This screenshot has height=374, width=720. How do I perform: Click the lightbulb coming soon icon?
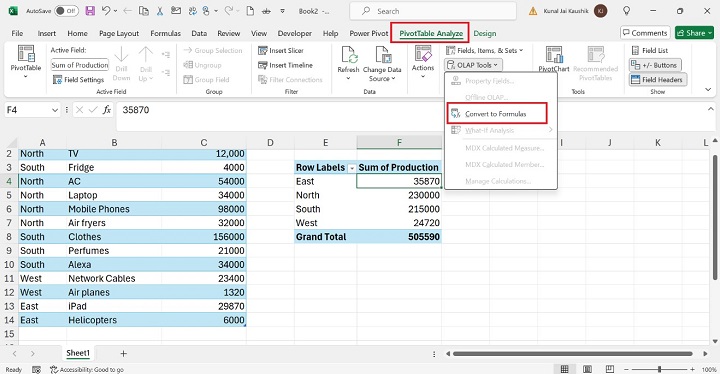(626, 11)
